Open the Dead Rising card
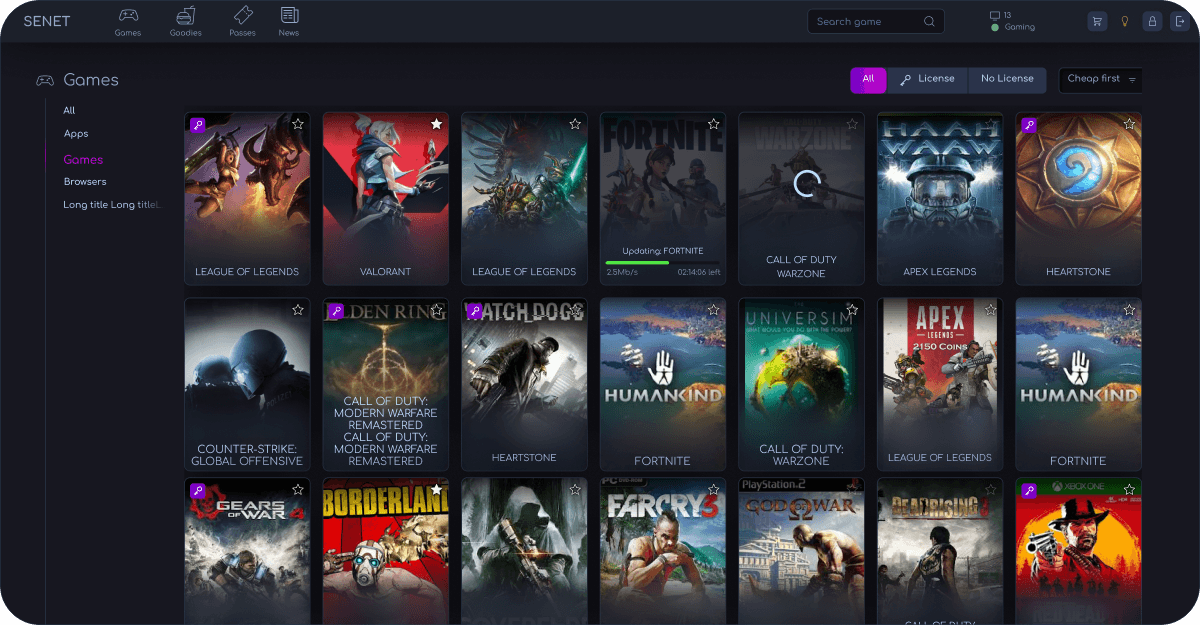This screenshot has width=1200, height=625. click(x=940, y=551)
